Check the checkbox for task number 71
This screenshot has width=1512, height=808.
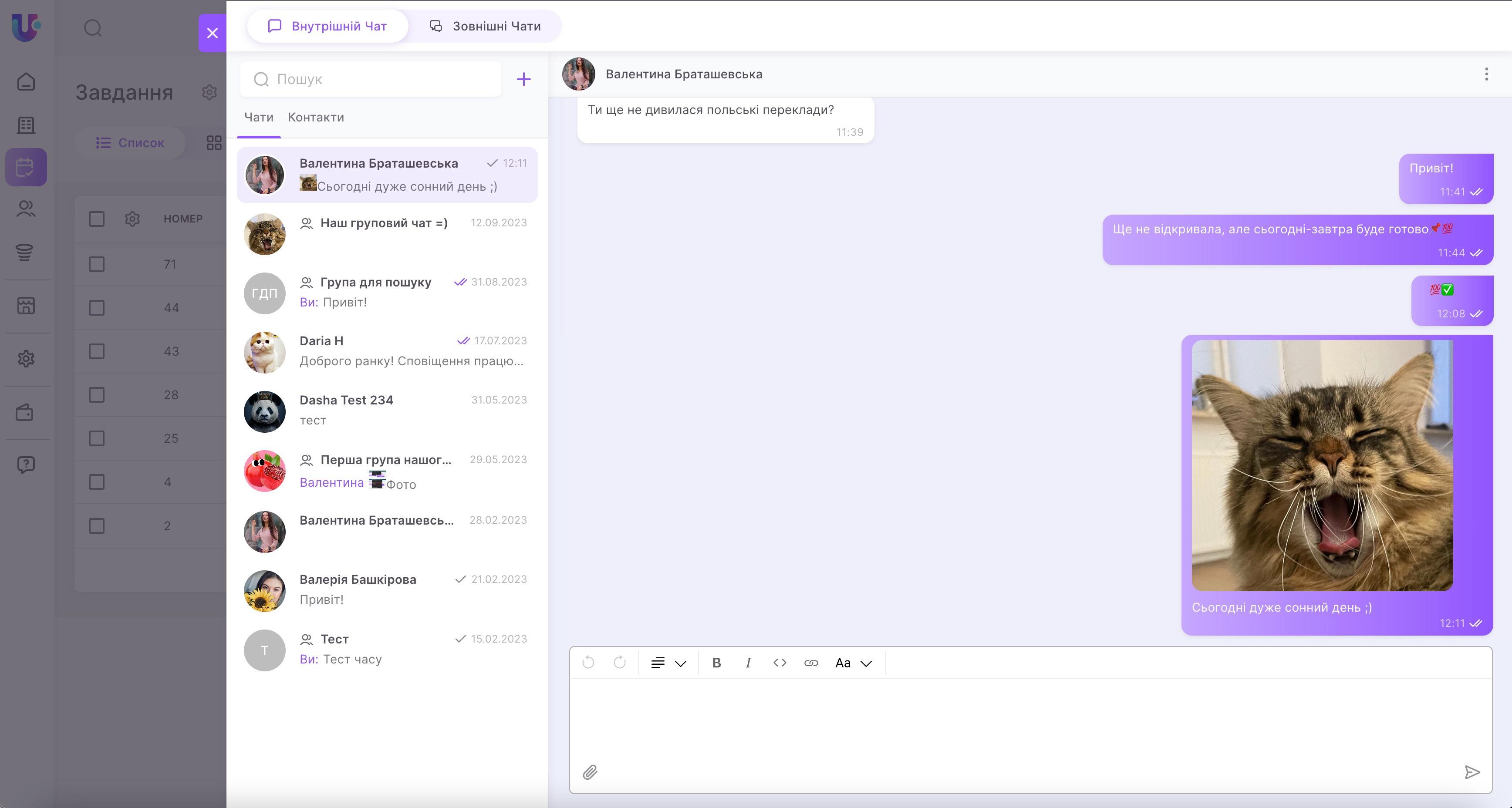click(97, 264)
